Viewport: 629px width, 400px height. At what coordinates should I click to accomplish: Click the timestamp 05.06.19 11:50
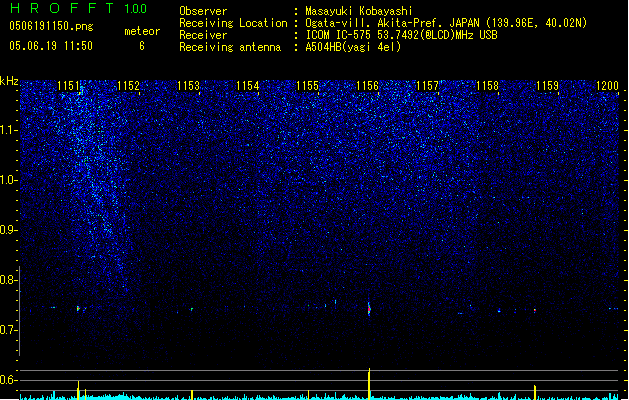51,46
